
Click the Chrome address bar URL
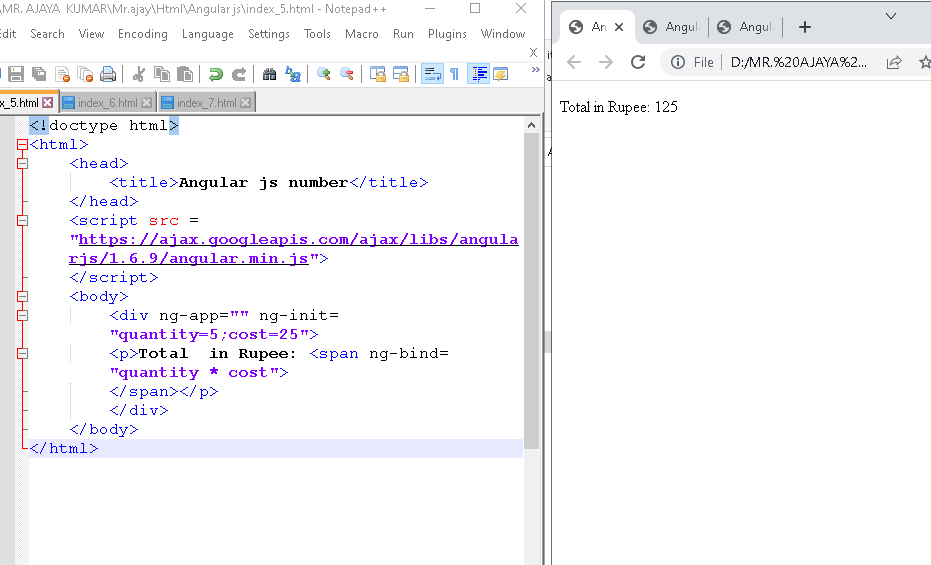click(799, 62)
